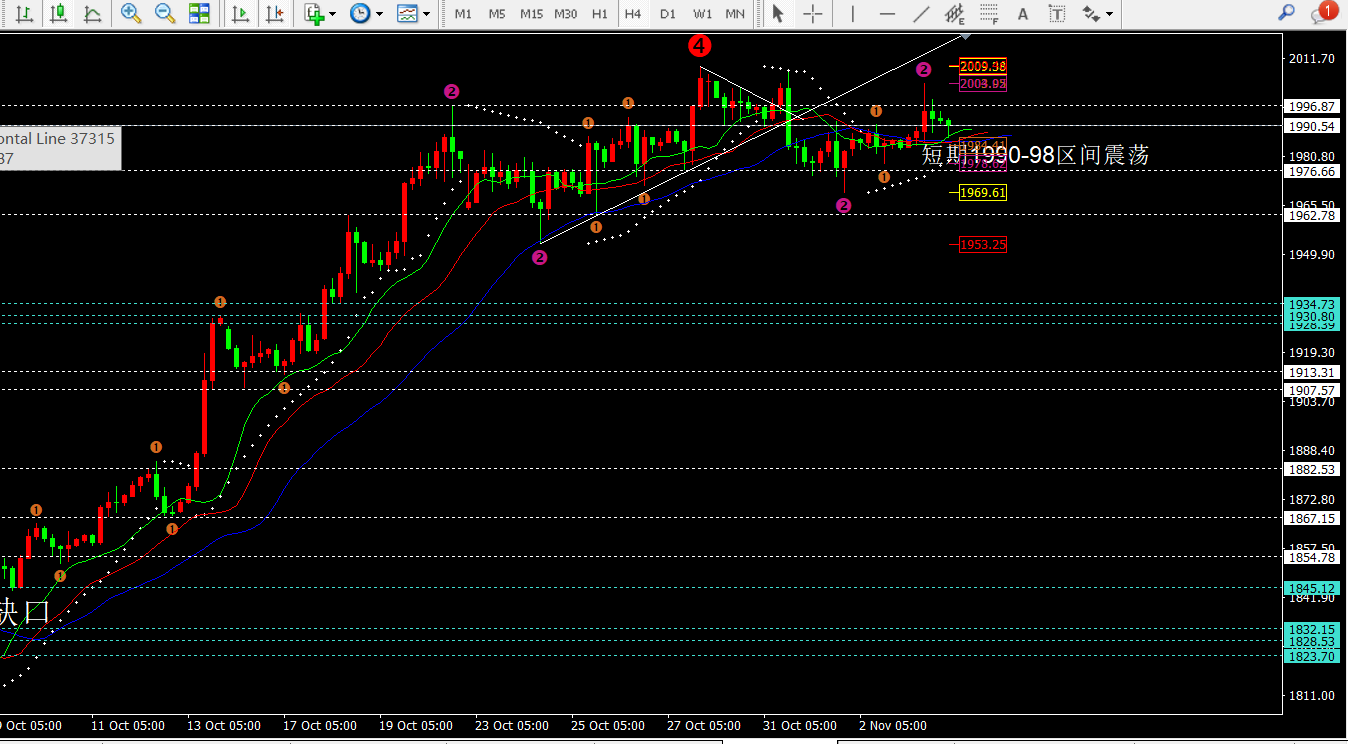Click the M15 timeframe button
The image size is (1348, 744).
pyautogui.click(x=531, y=14)
